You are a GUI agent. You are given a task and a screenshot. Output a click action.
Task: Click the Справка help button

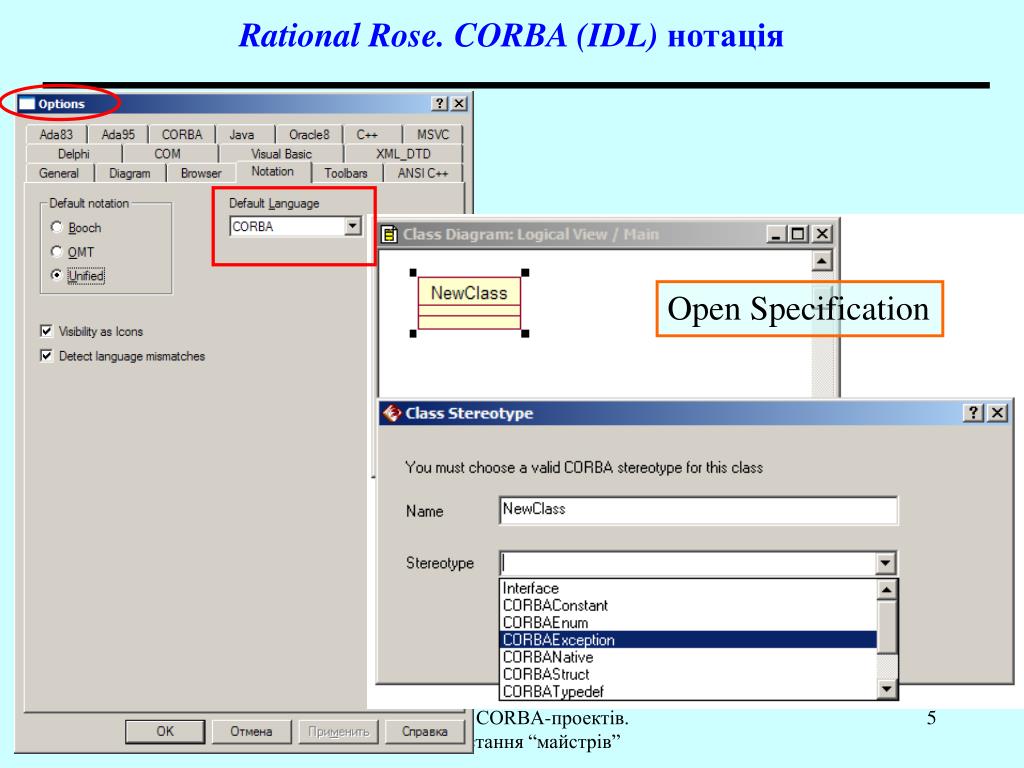coord(424,731)
